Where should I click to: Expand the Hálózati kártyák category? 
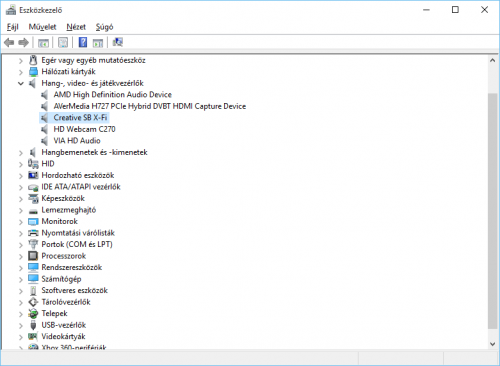(x=21, y=72)
